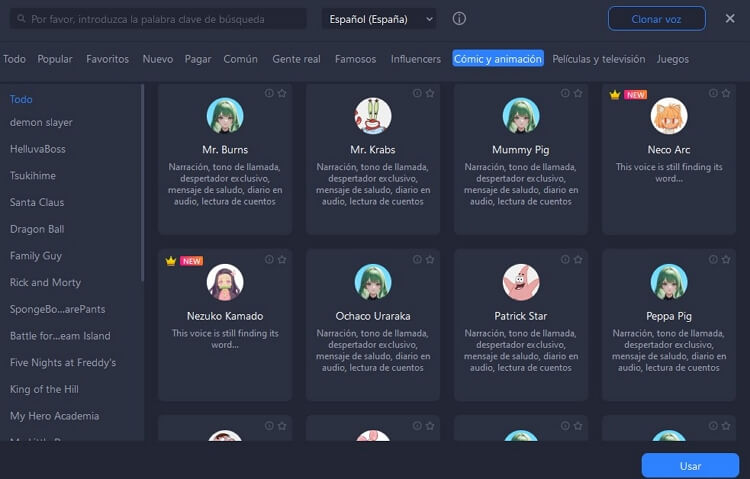Select My Hero Academia category
This screenshot has width=750, height=479.
[55, 416]
